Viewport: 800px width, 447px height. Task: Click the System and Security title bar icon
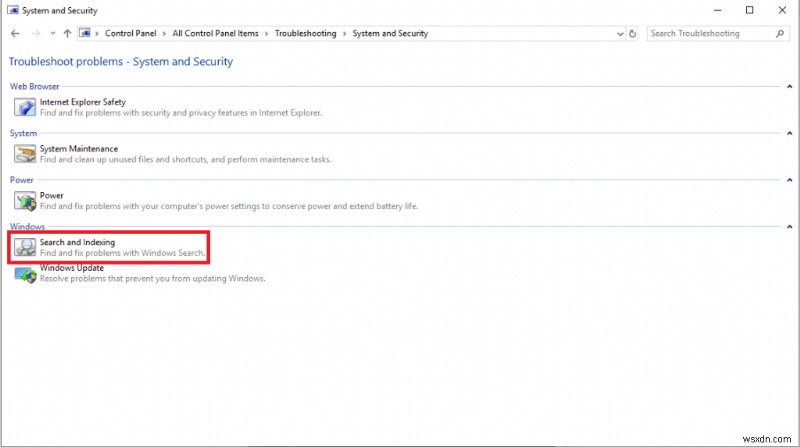point(13,10)
